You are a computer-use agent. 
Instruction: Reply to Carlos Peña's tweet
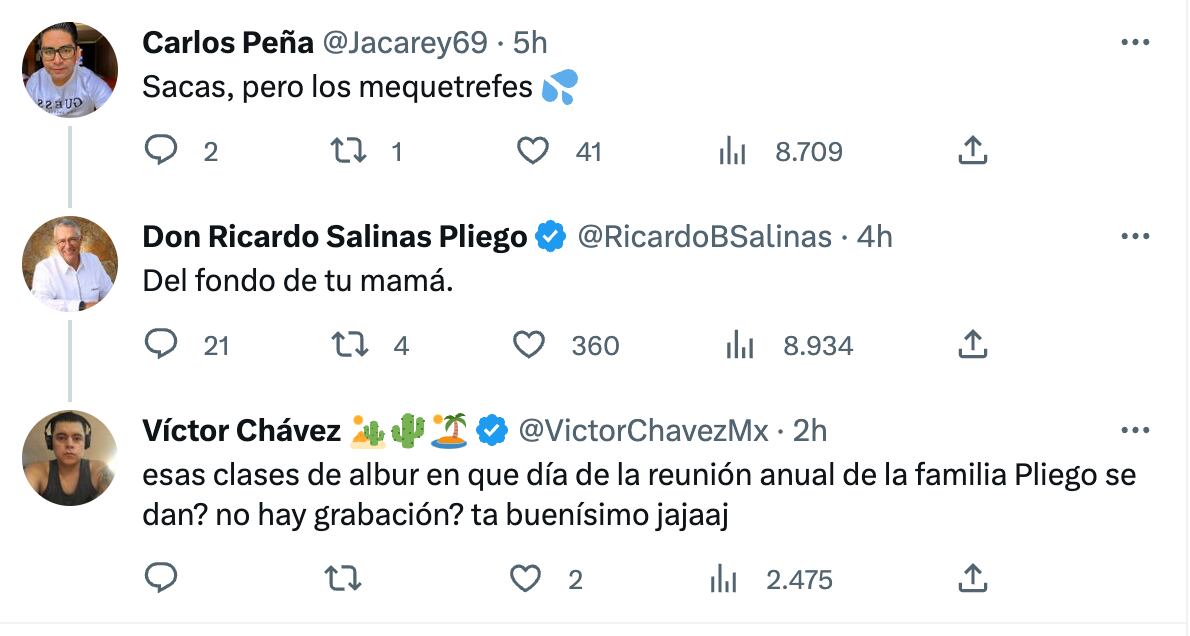click(x=161, y=151)
